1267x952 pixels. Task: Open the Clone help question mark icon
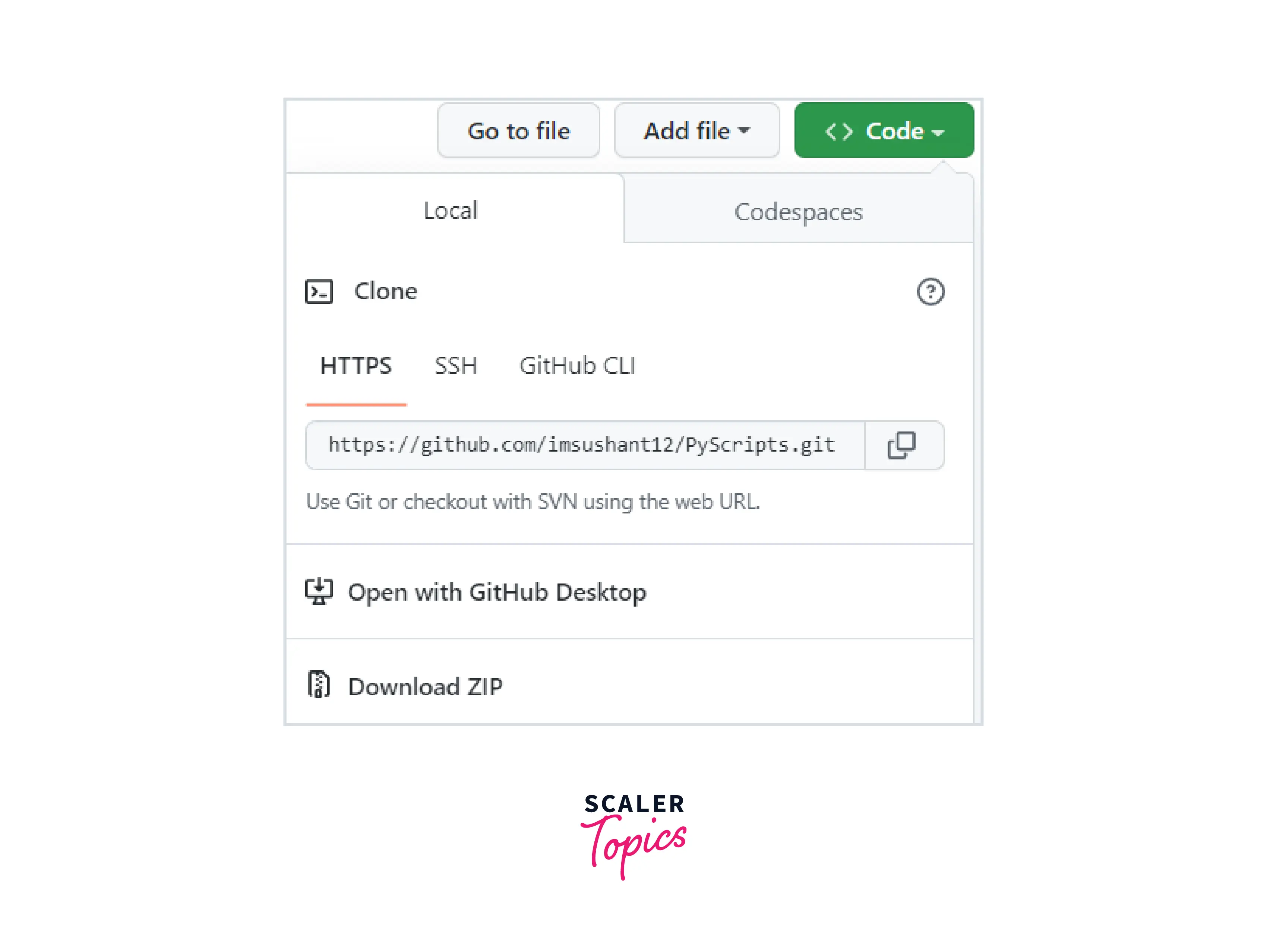930,291
